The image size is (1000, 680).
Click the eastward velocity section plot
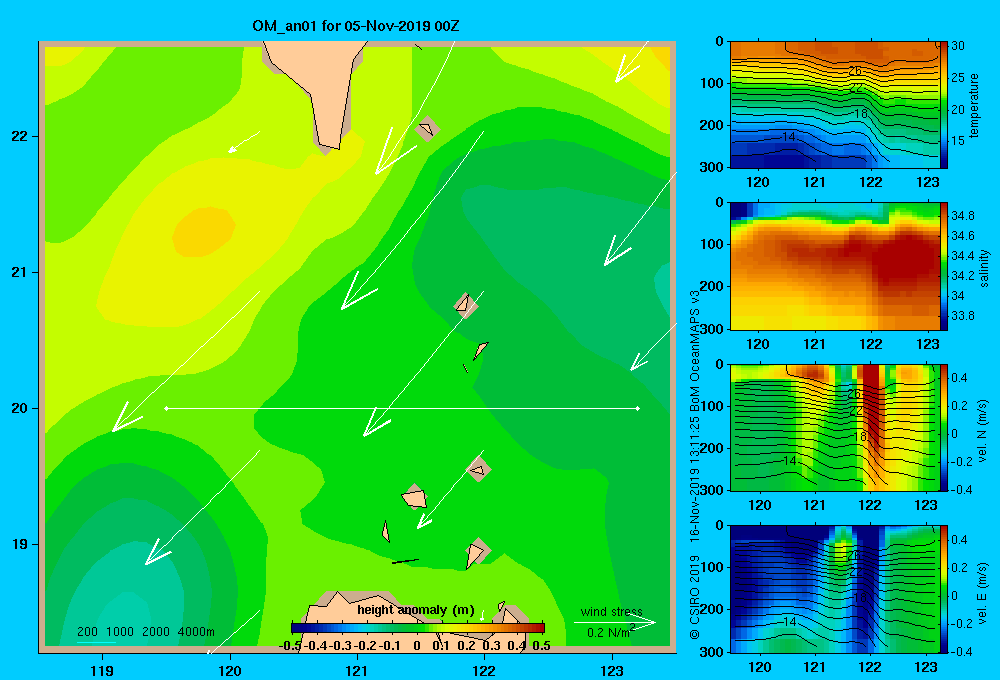(x=834, y=589)
